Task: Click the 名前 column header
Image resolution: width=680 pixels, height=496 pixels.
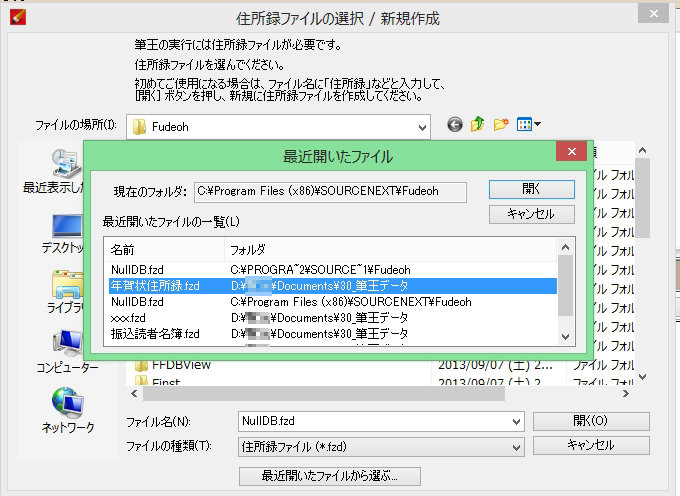Action: click(x=165, y=248)
